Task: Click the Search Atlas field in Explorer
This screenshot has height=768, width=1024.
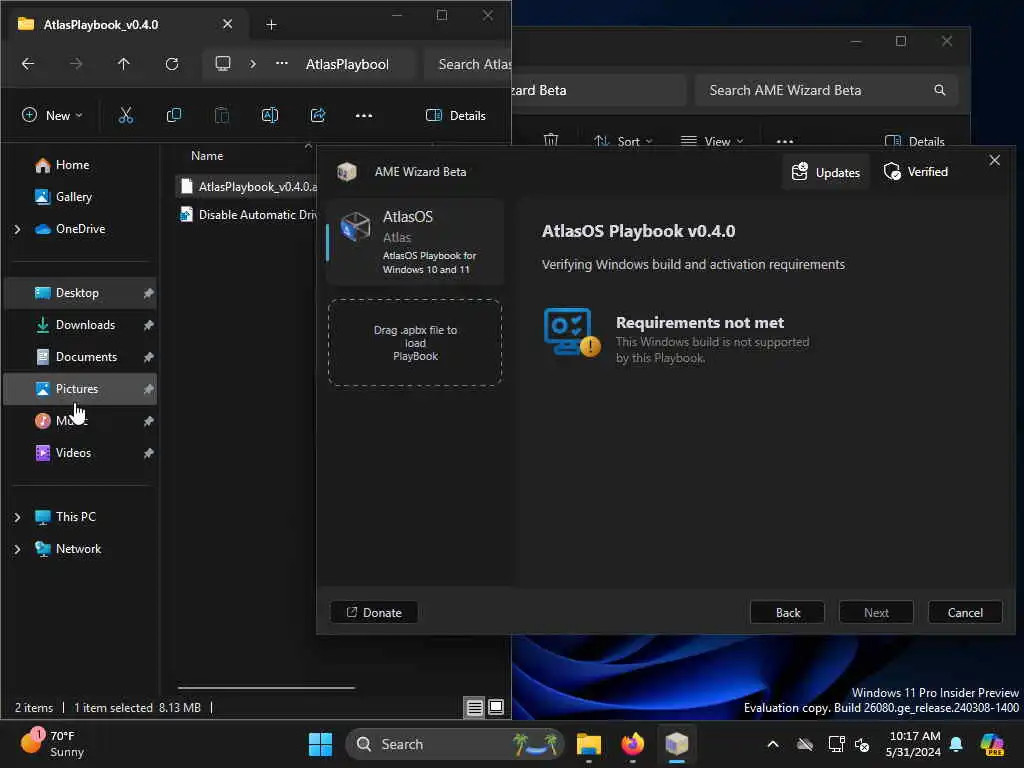Action: (468, 64)
